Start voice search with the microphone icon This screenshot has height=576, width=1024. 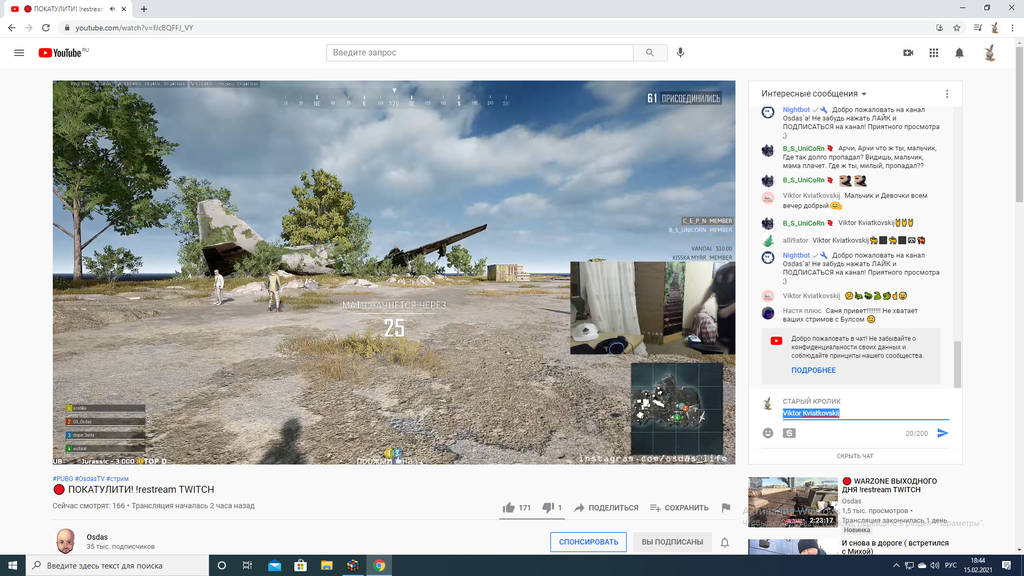pyautogui.click(x=681, y=53)
